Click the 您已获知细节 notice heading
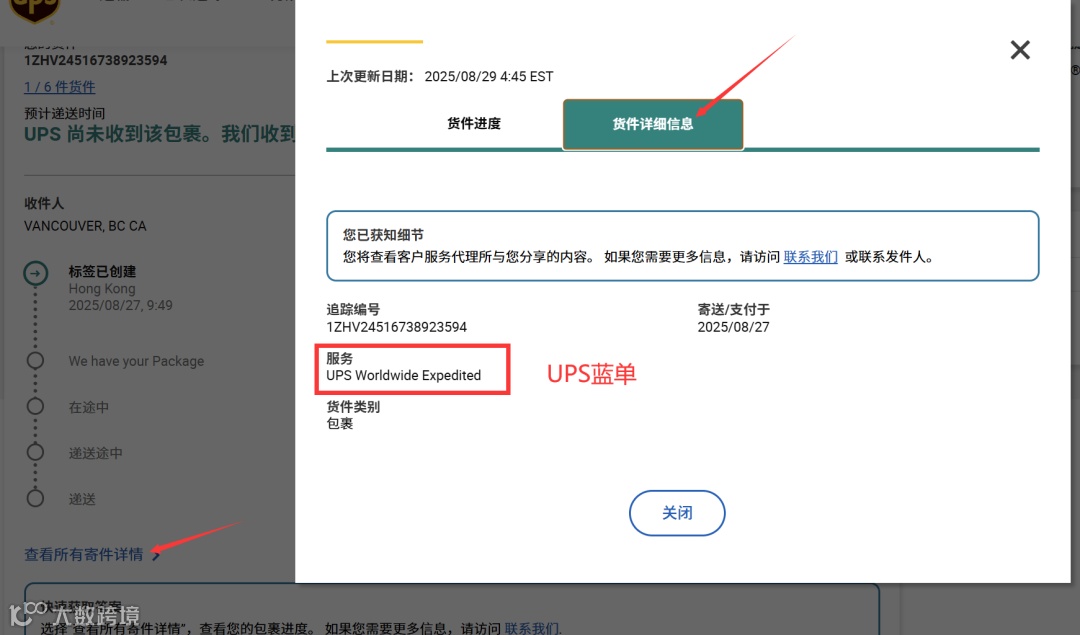The image size is (1080, 635). pos(383,235)
